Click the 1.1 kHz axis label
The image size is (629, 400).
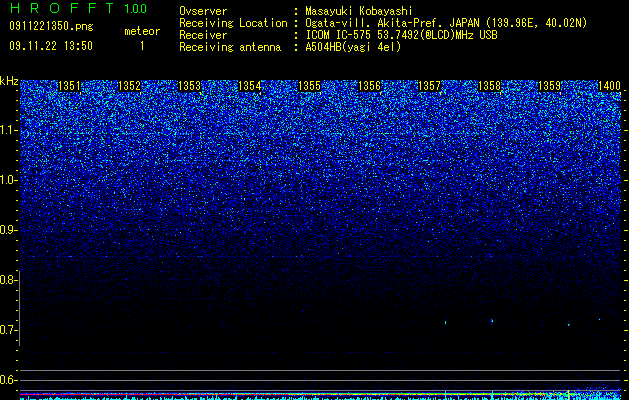click(x=8, y=130)
